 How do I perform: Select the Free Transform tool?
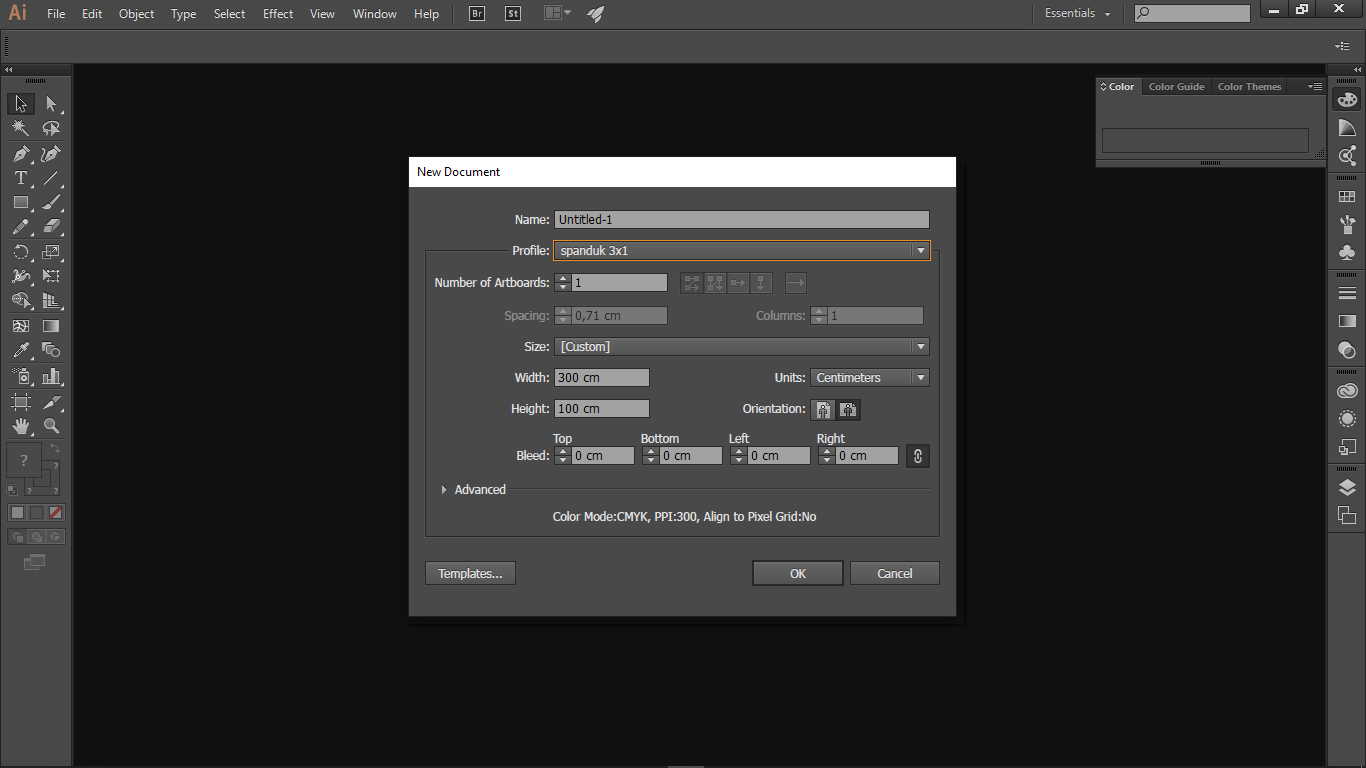51,276
